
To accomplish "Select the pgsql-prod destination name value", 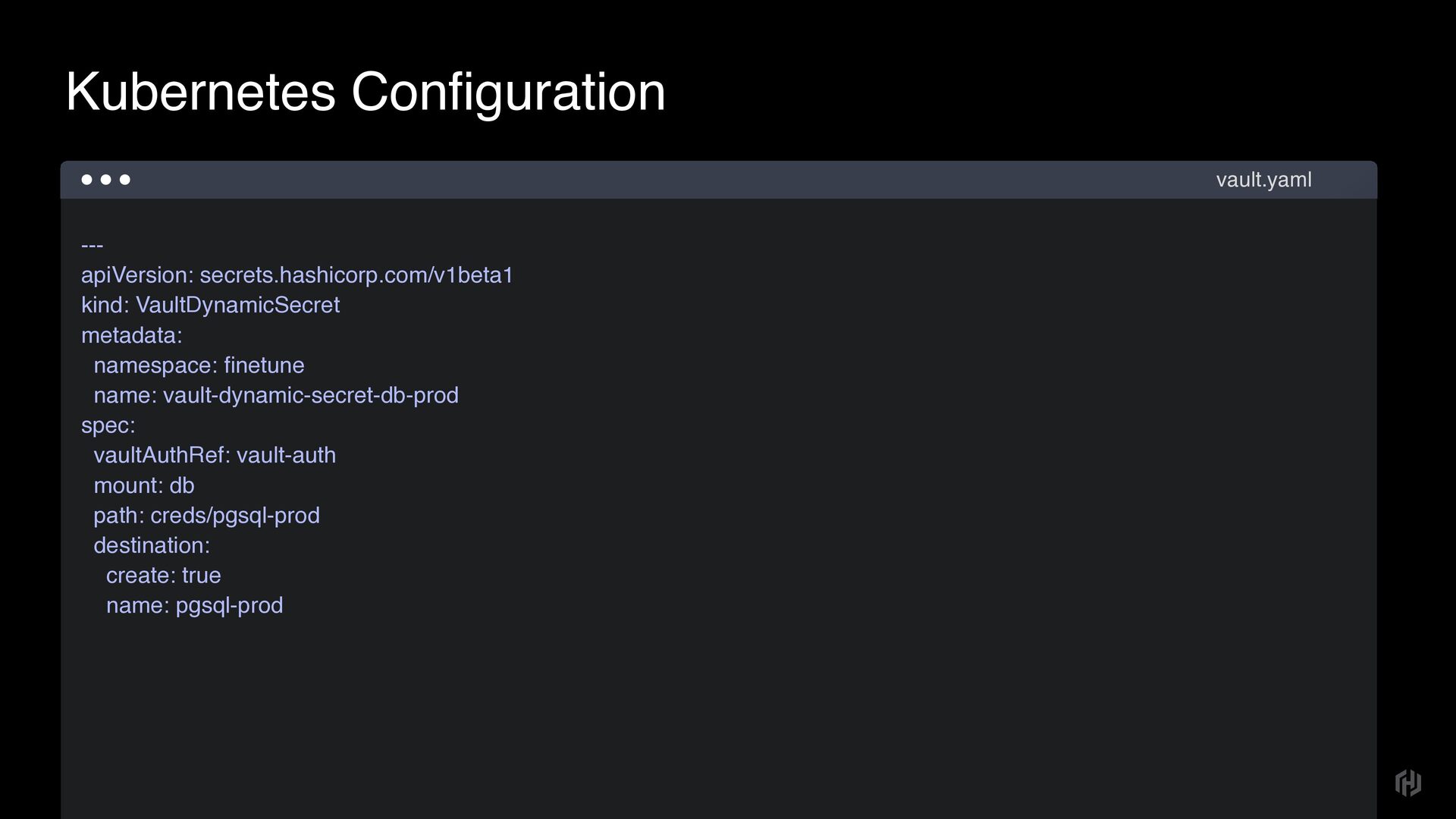I will tap(229, 605).
